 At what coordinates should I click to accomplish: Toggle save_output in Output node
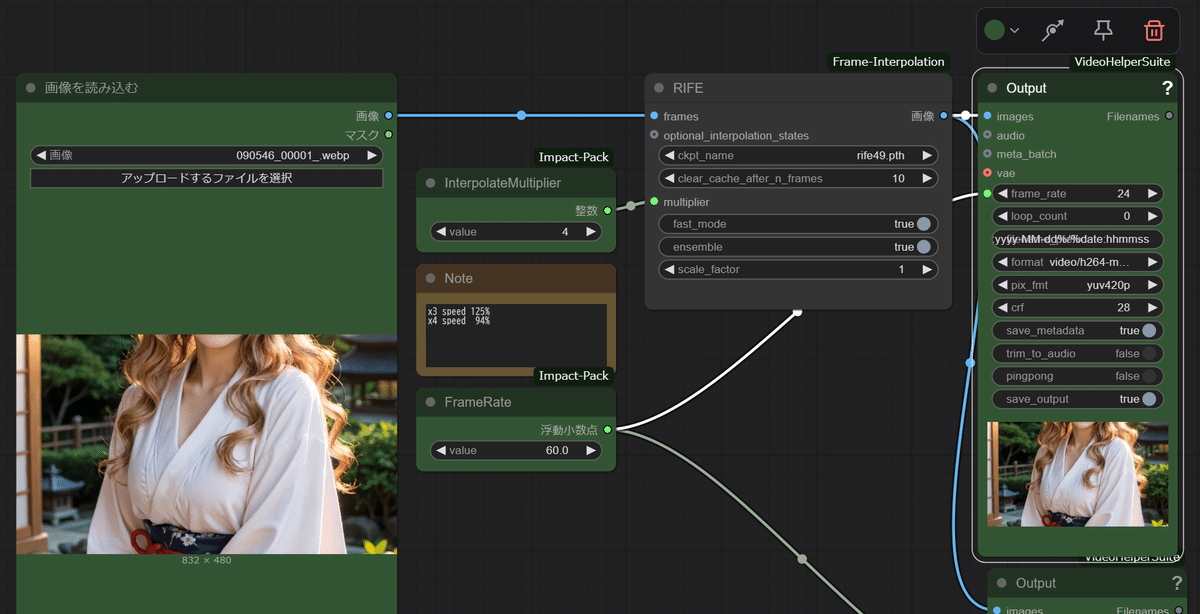[1077, 399]
